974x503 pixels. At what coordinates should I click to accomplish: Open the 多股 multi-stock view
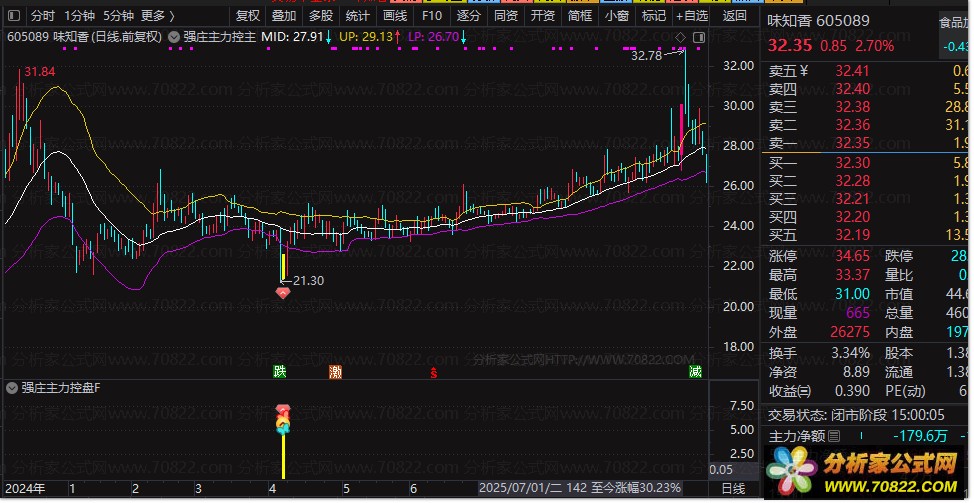click(x=321, y=16)
